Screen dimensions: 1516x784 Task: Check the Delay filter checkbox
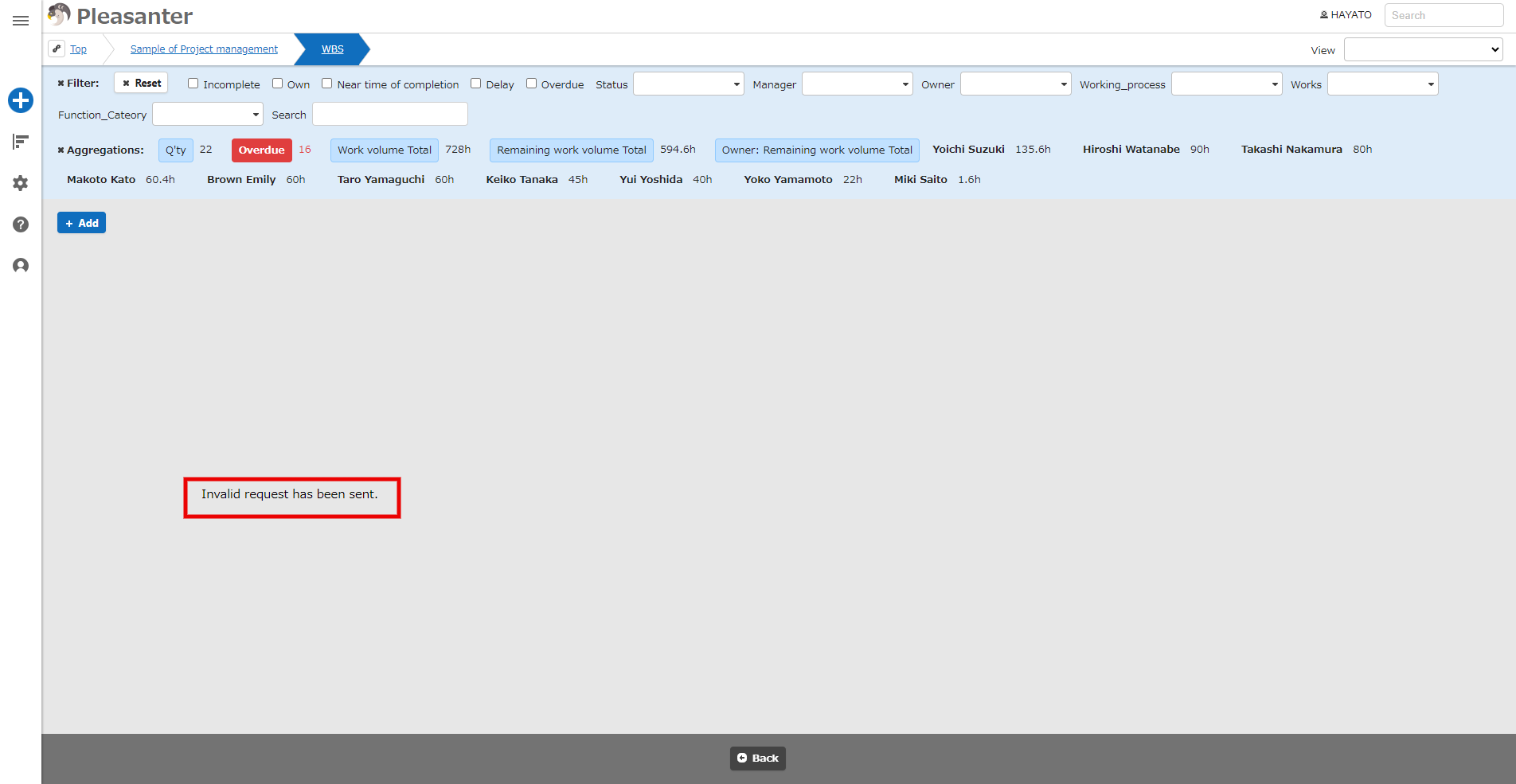[x=475, y=84]
